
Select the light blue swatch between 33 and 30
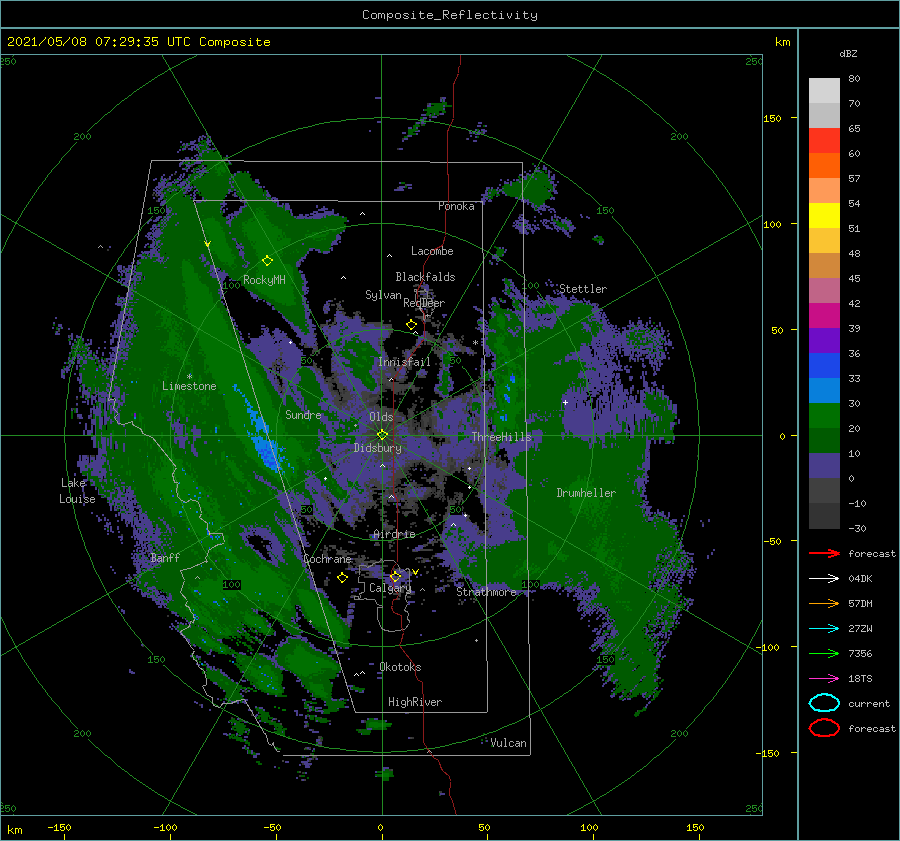pyautogui.click(x=824, y=390)
